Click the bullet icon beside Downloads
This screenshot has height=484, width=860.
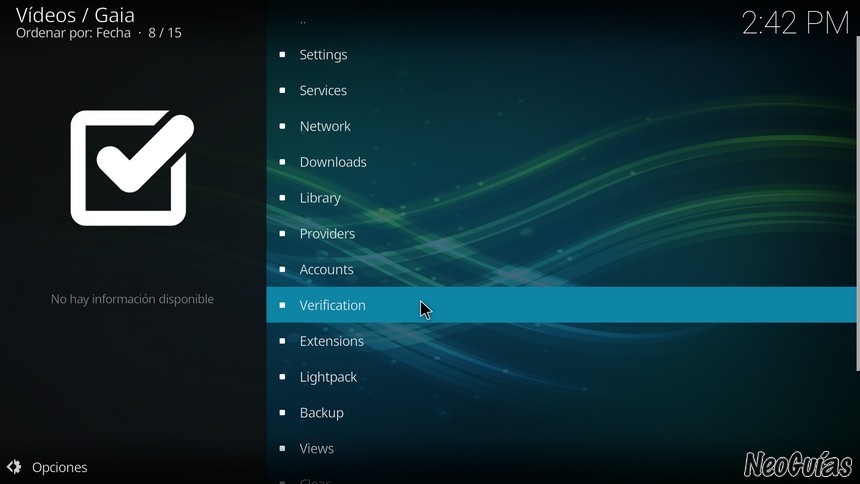pos(282,162)
